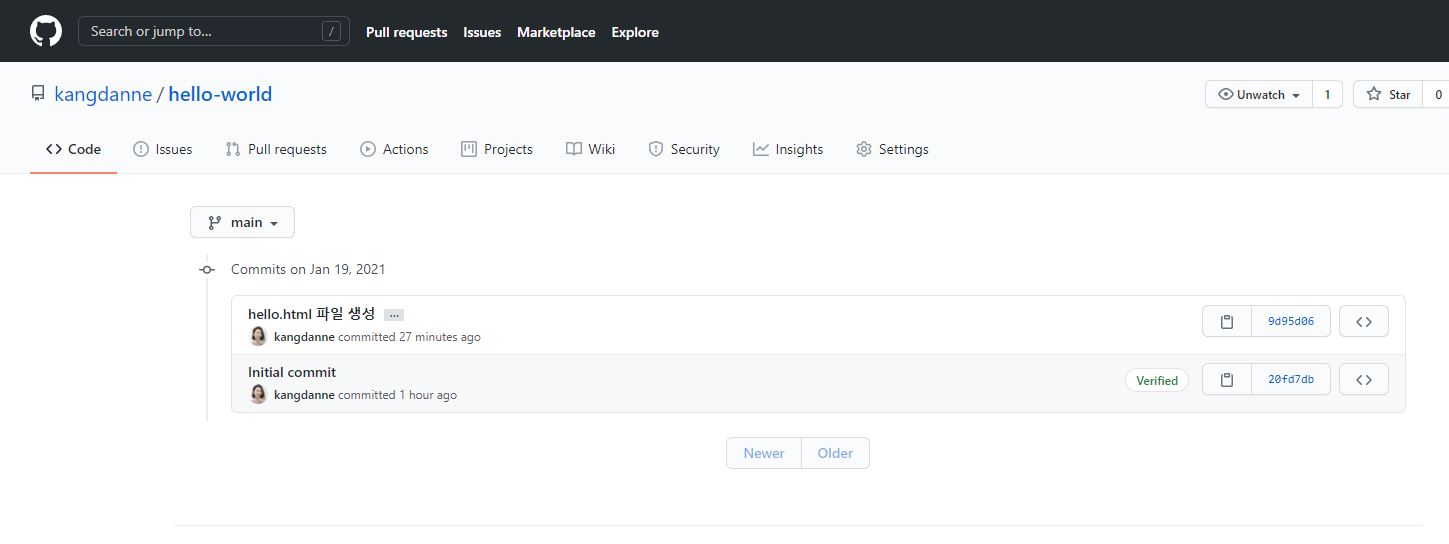Go to Marketplace
The width and height of the screenshot is (1449, 544).
556,32
